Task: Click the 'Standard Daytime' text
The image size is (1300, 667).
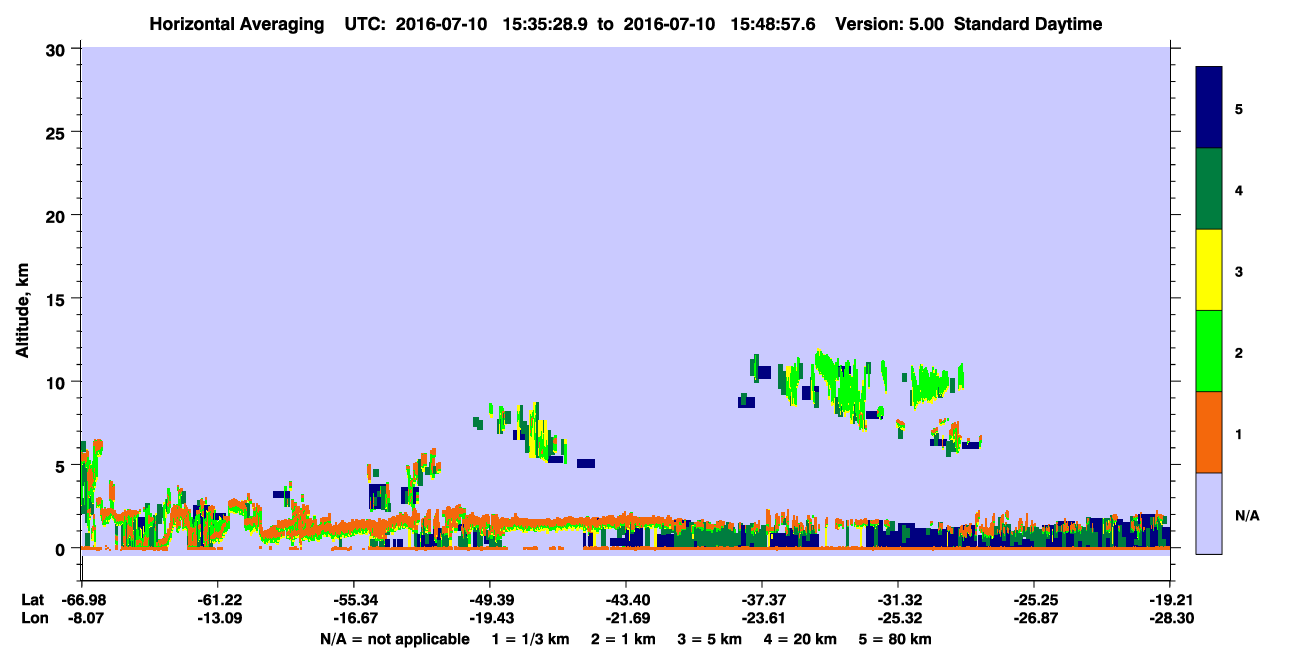Action: point(1028,24)
